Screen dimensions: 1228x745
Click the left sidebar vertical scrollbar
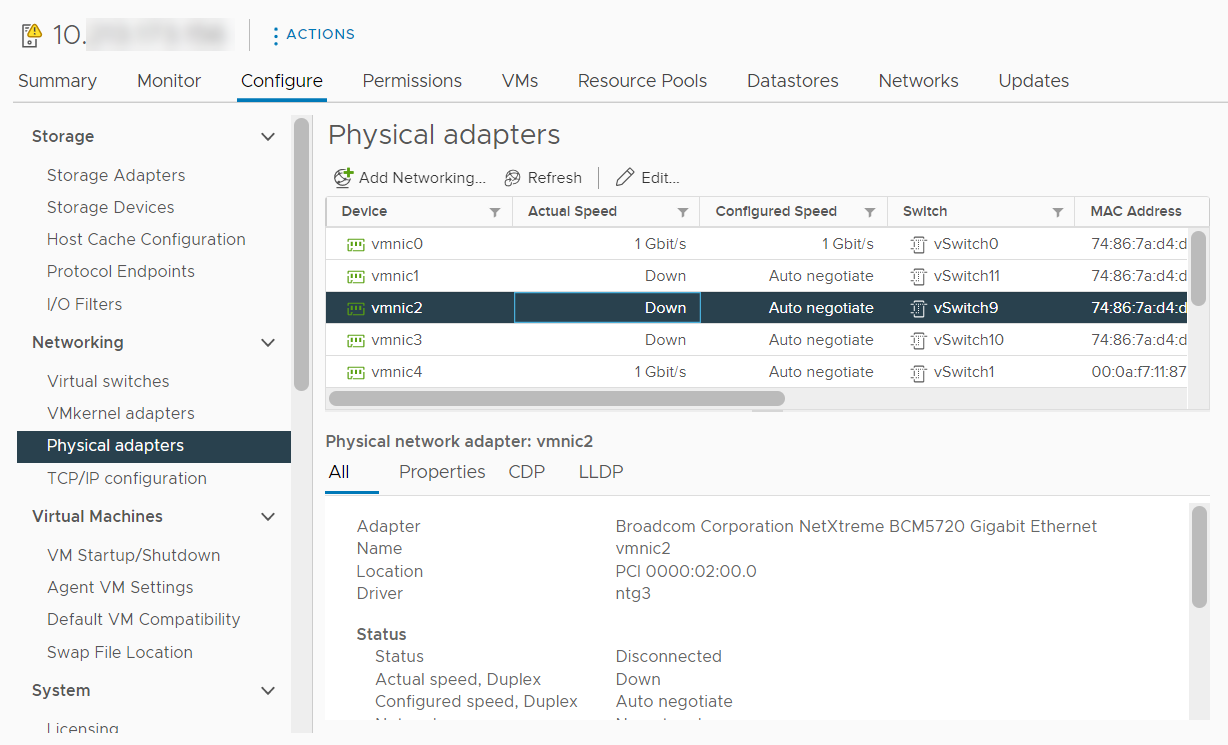(301, 254)
